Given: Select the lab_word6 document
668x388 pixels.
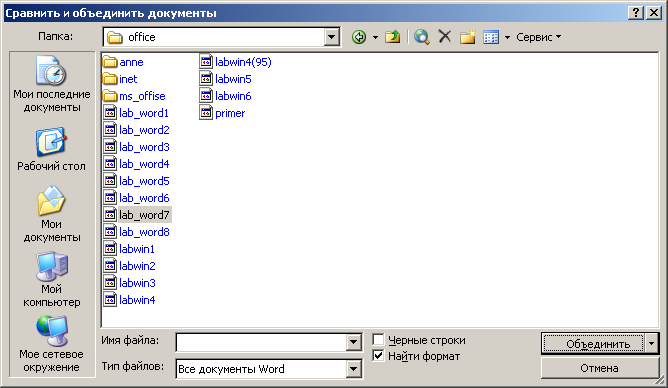Looking at the screenshot, I should 136,198.
